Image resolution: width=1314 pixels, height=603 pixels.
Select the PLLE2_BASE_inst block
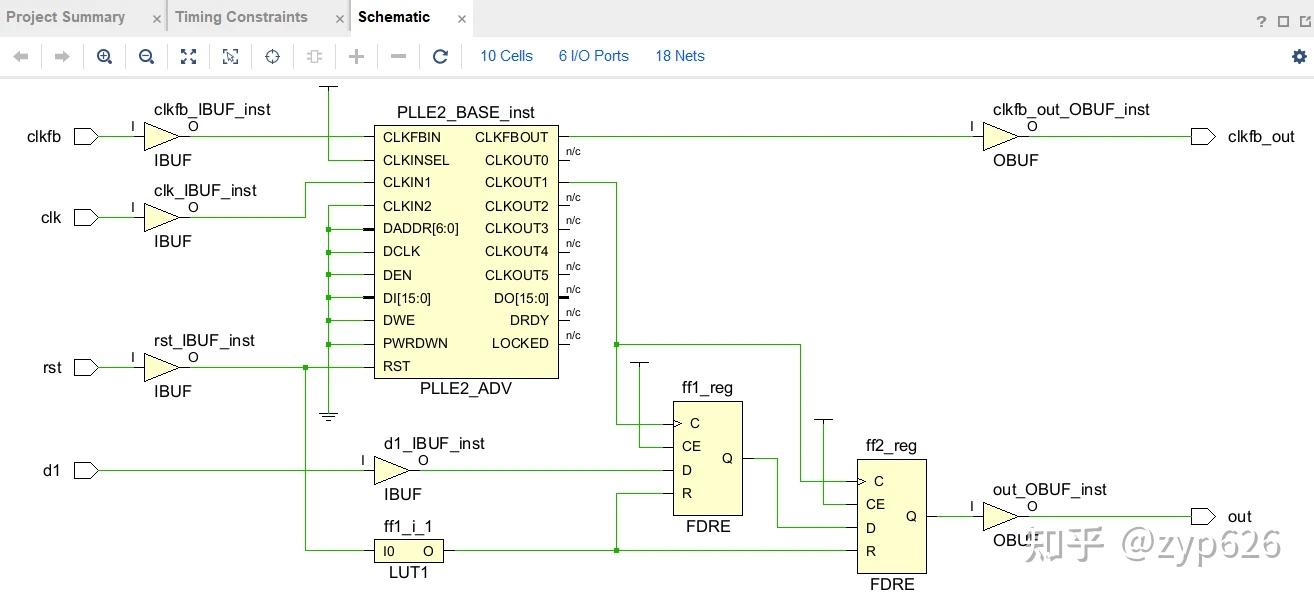pos(464,250)
